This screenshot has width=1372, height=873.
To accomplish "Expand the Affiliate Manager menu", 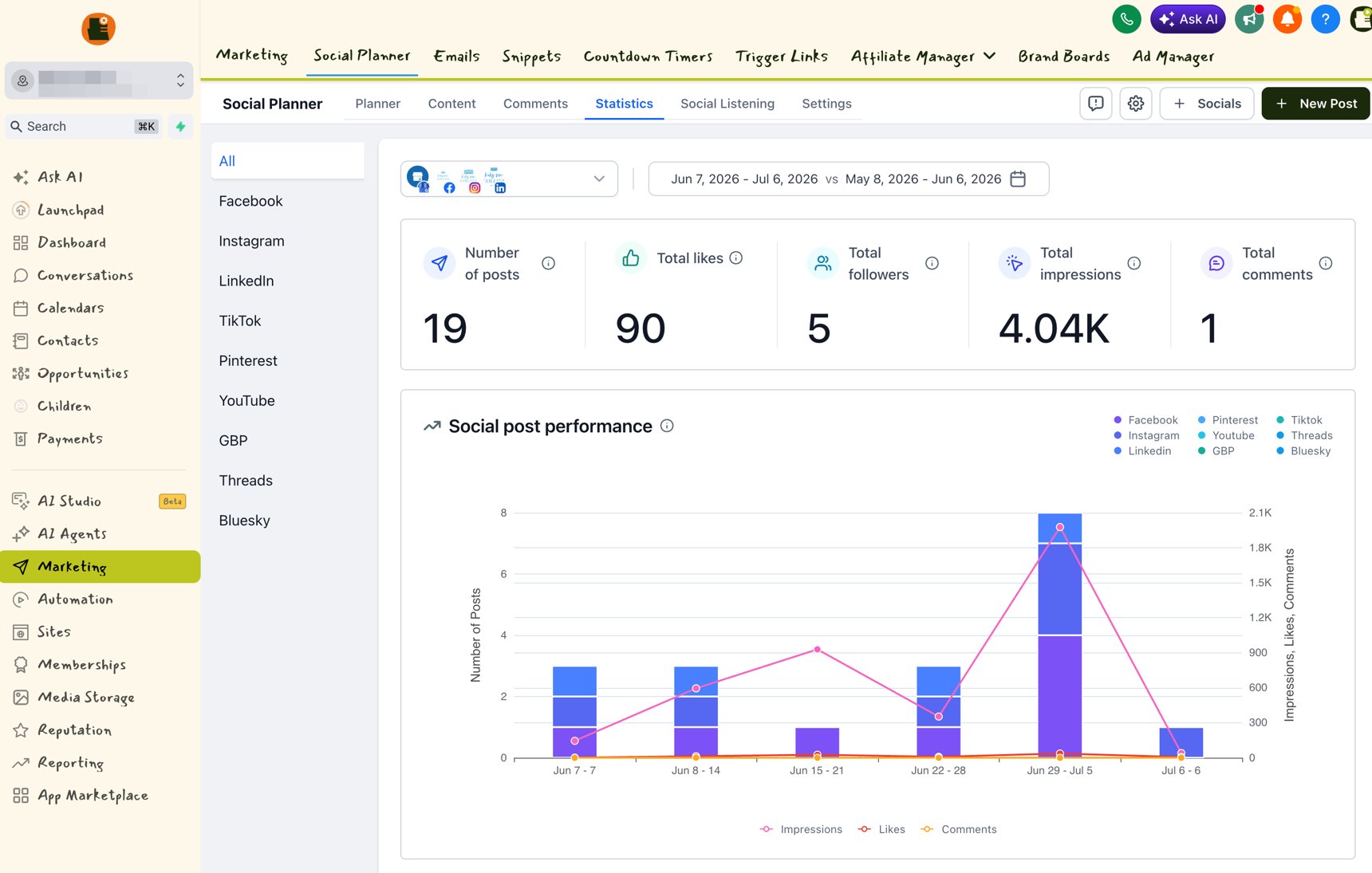I will pyautogui.click(x=923, y=57).
